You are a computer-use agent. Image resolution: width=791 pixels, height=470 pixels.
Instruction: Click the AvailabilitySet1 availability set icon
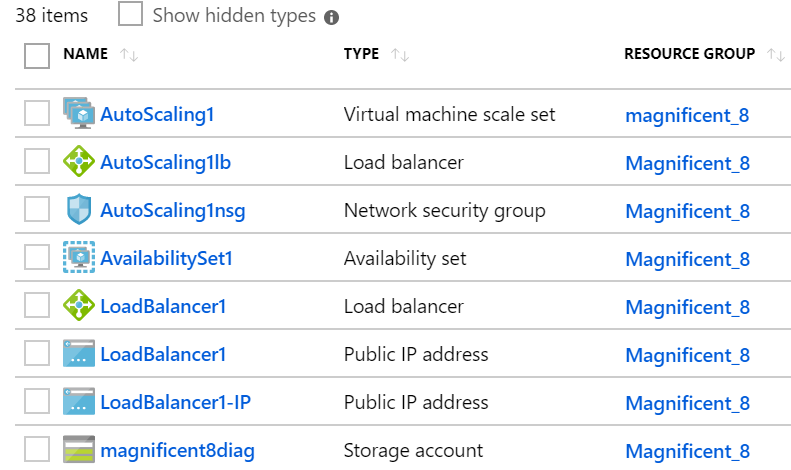click(79, 257)
